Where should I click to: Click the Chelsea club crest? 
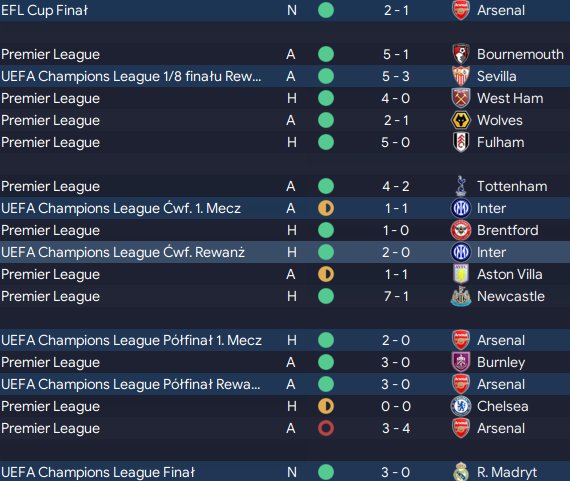(461, 406)
